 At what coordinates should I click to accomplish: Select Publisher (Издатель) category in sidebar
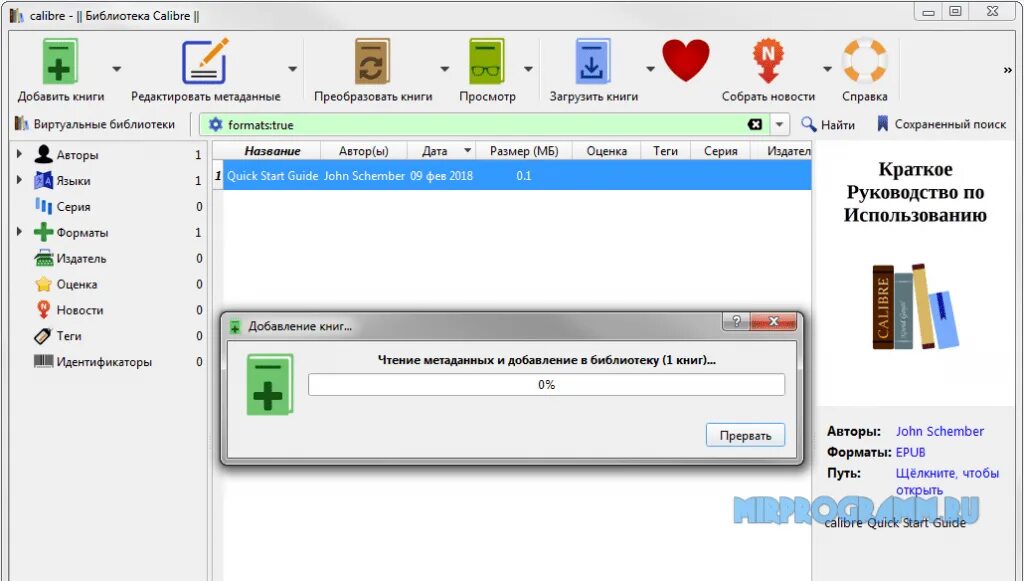click(81, 259)
